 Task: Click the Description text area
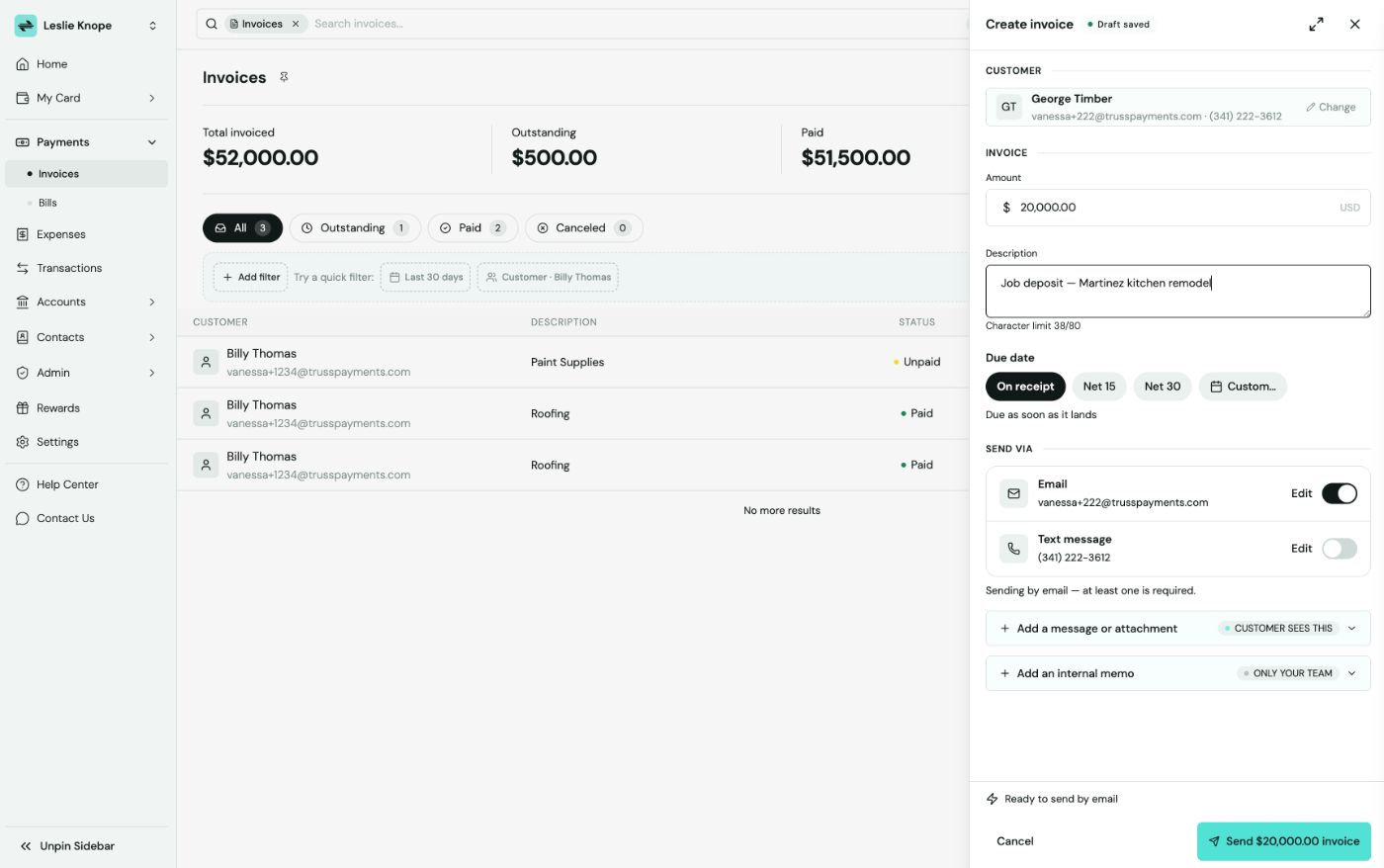(1178, 291)
